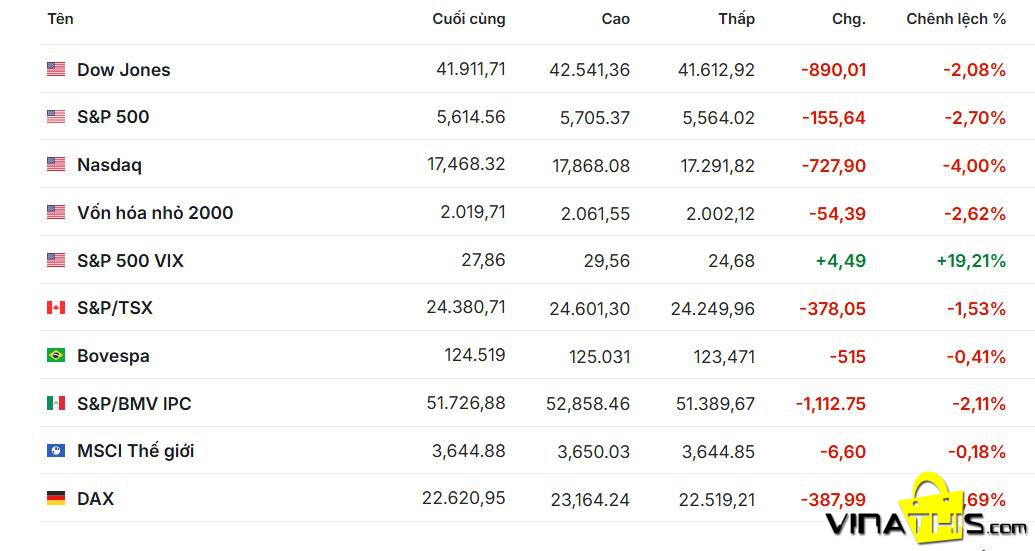Click the globe icon beside MSCI Thế giới
This screenshot has height=551, width=1035.
(56, 451)
